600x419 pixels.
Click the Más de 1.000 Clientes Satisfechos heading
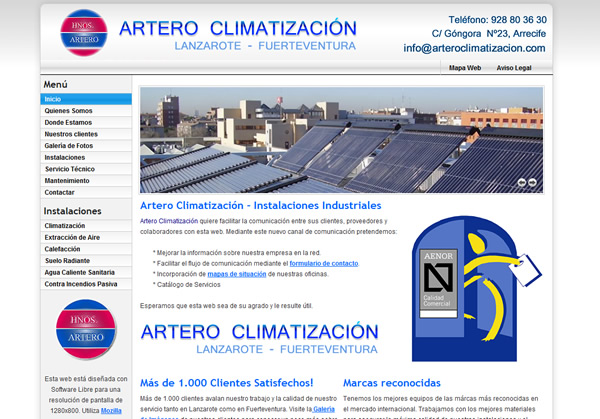click(x=227, y=383)
